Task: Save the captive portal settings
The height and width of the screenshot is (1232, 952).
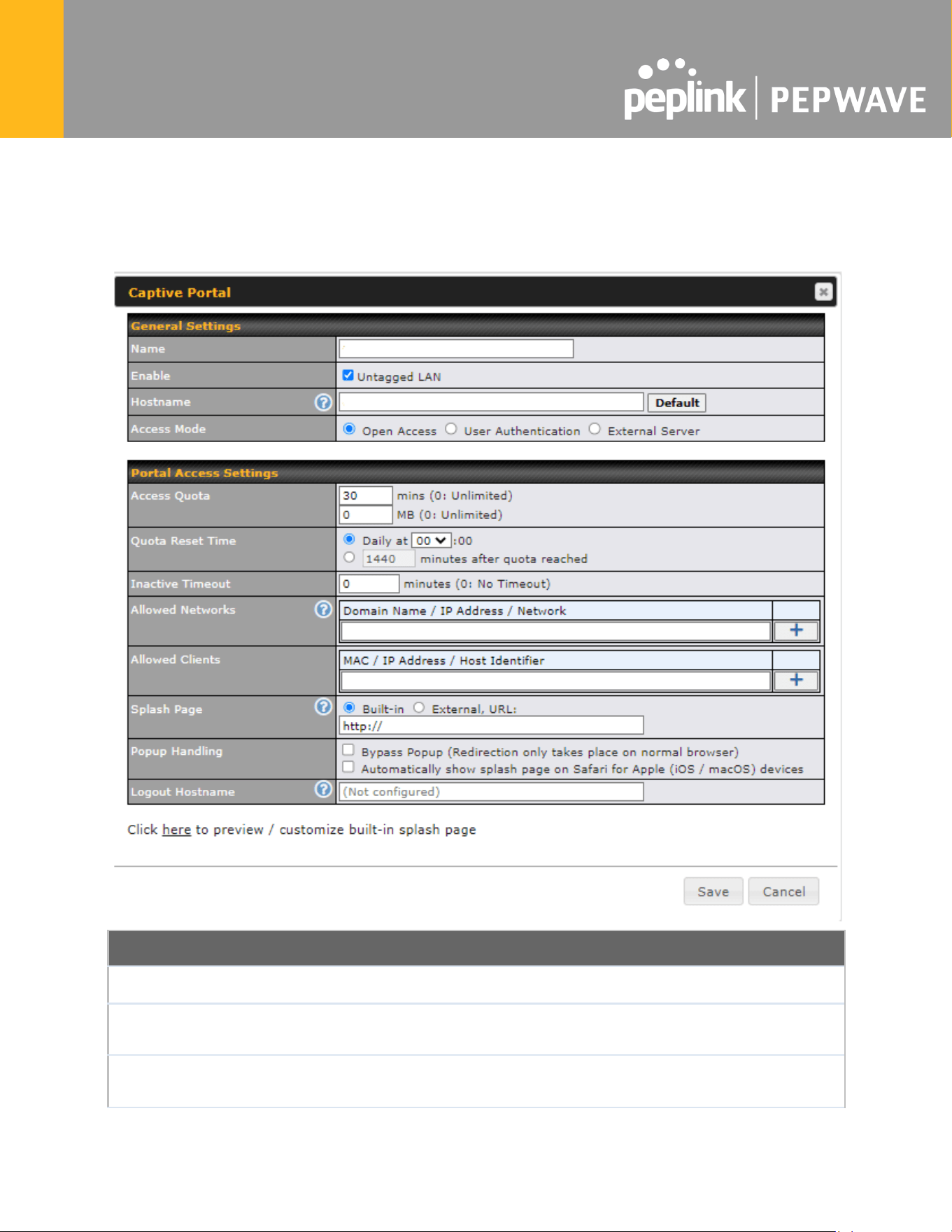Action: pyautogui.click(x=713, y=891)
